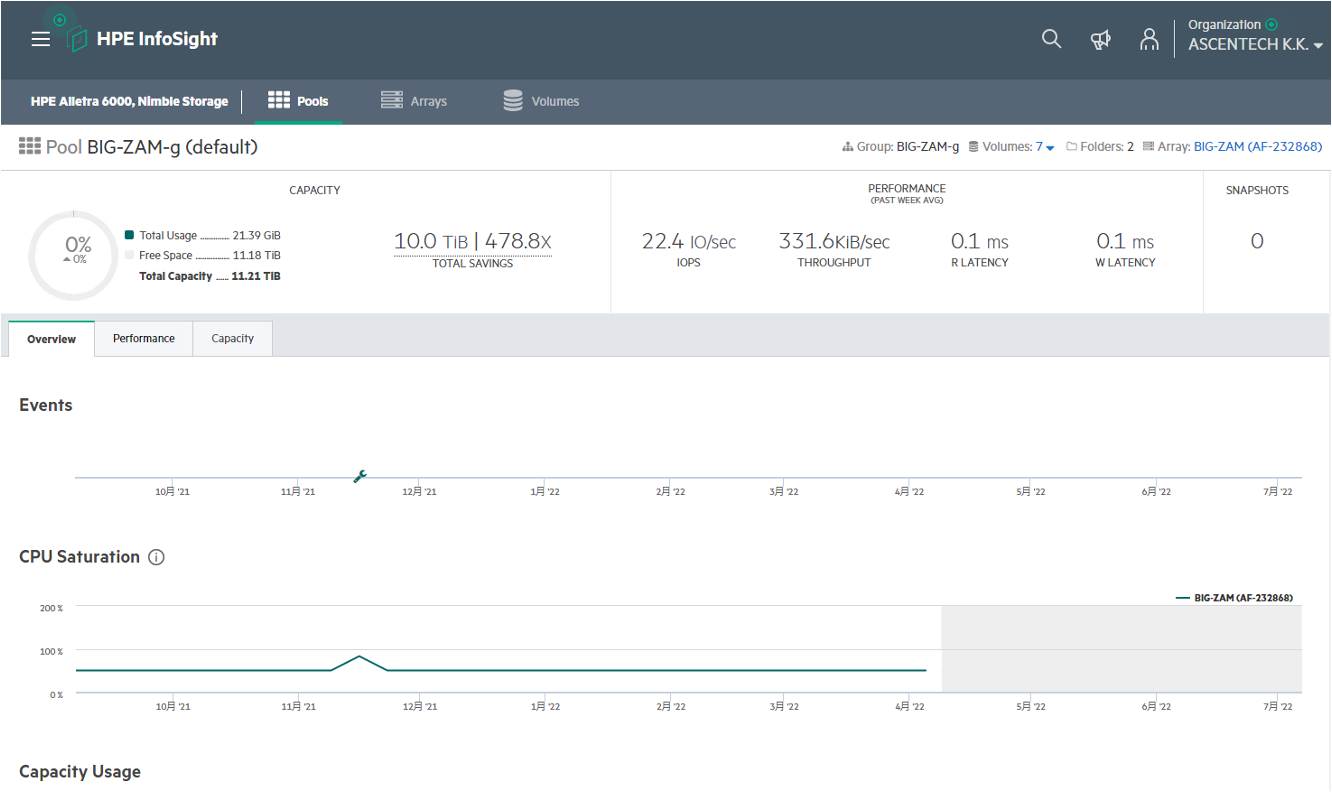This screenshot has width=1332, height=792.
Task: Switch to the Pools tab
Action: tap(298, 101)
